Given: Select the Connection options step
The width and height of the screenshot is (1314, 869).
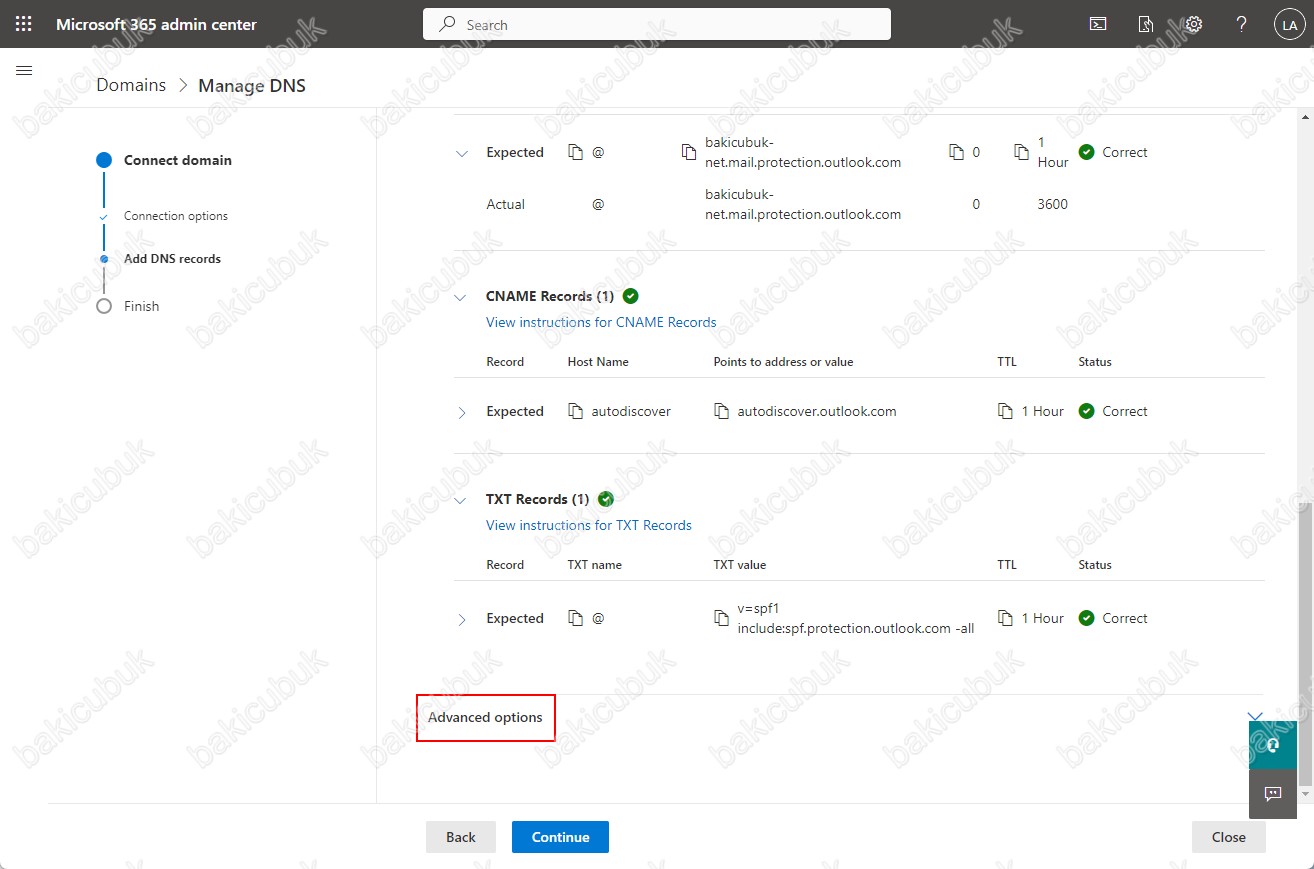Looking at the screenshot, I should 176,216.
